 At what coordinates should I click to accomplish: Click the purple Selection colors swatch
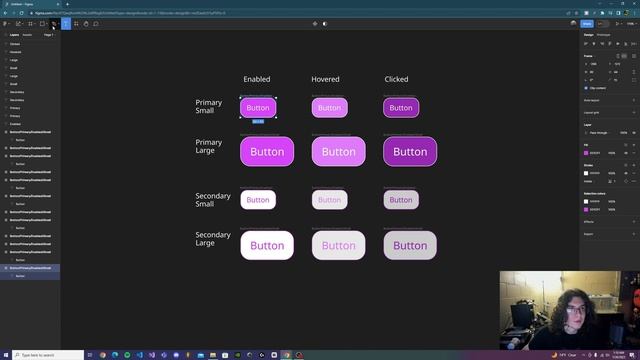(586, 209)
